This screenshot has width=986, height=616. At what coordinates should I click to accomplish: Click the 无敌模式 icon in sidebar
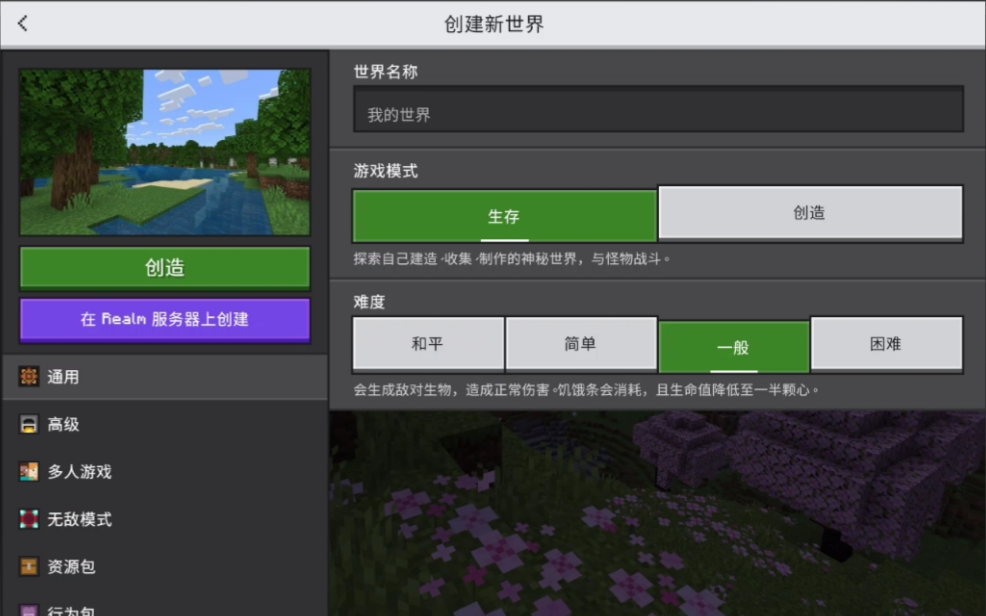[29, 520]
